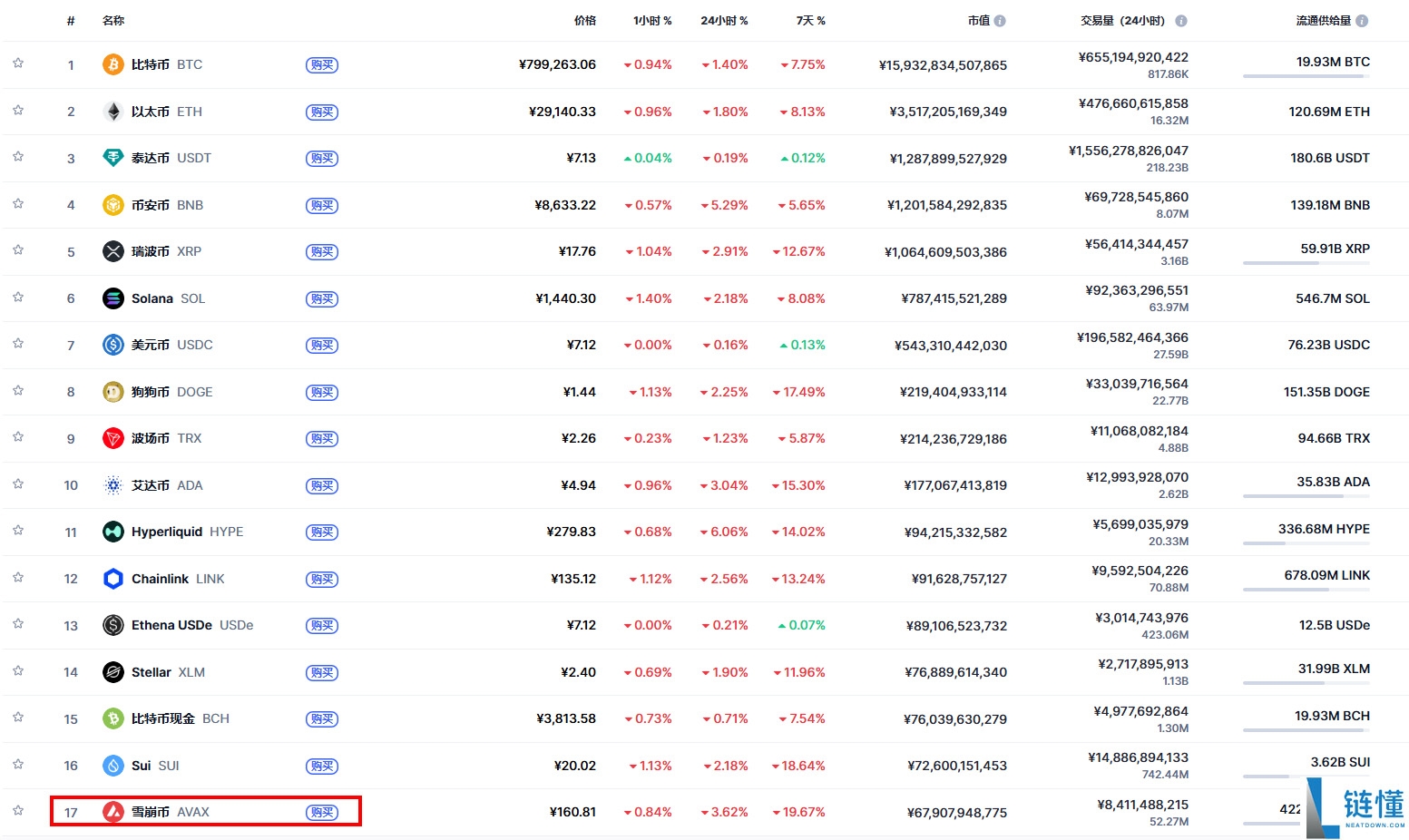The image size is (1409, 840).
Task: Click the USDC coin logo
Action: (x=113, y=345)
